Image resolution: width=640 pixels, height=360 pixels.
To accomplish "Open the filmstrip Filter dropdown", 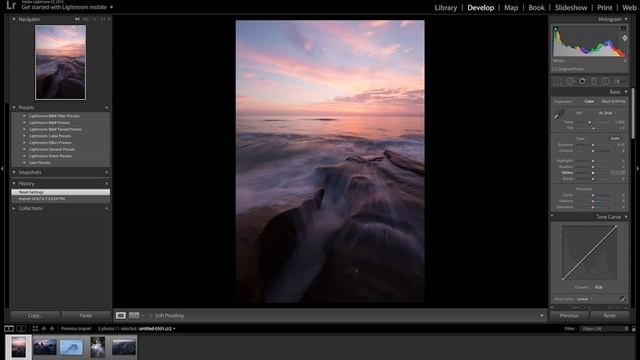I will point(604,329).
